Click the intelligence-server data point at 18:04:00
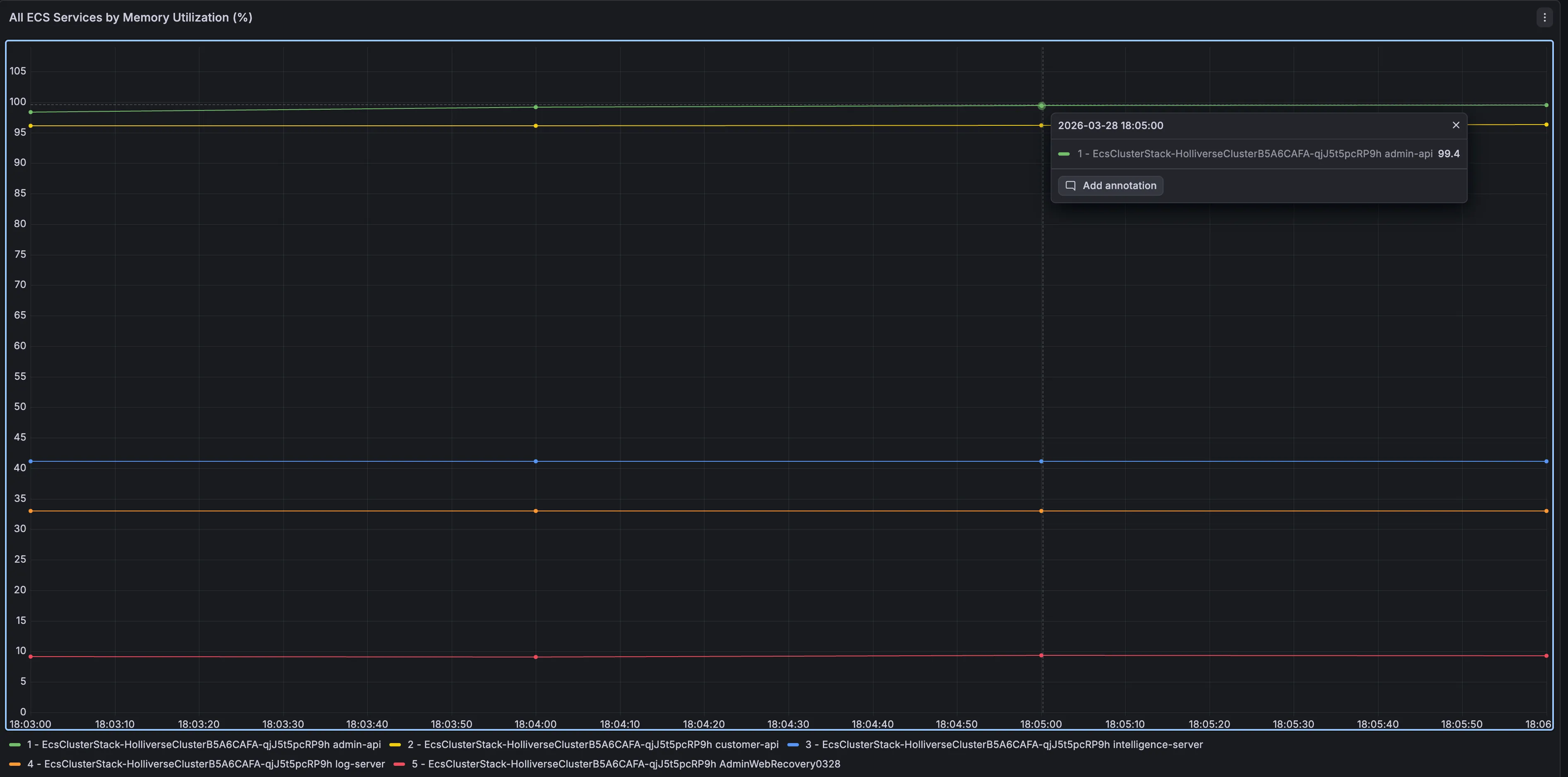Screen dimensions: 1568x777 tap(536, 462)
